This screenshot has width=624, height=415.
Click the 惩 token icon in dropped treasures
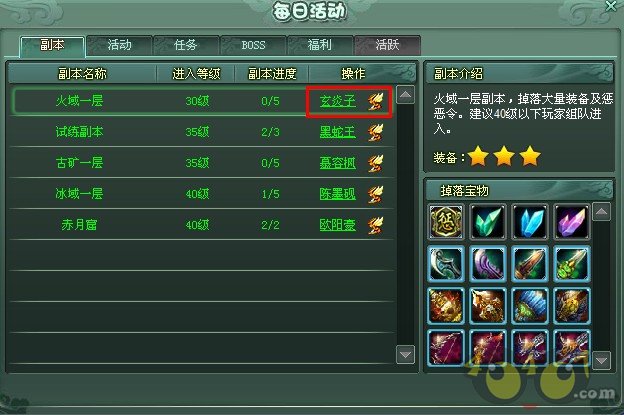[446, 222]
